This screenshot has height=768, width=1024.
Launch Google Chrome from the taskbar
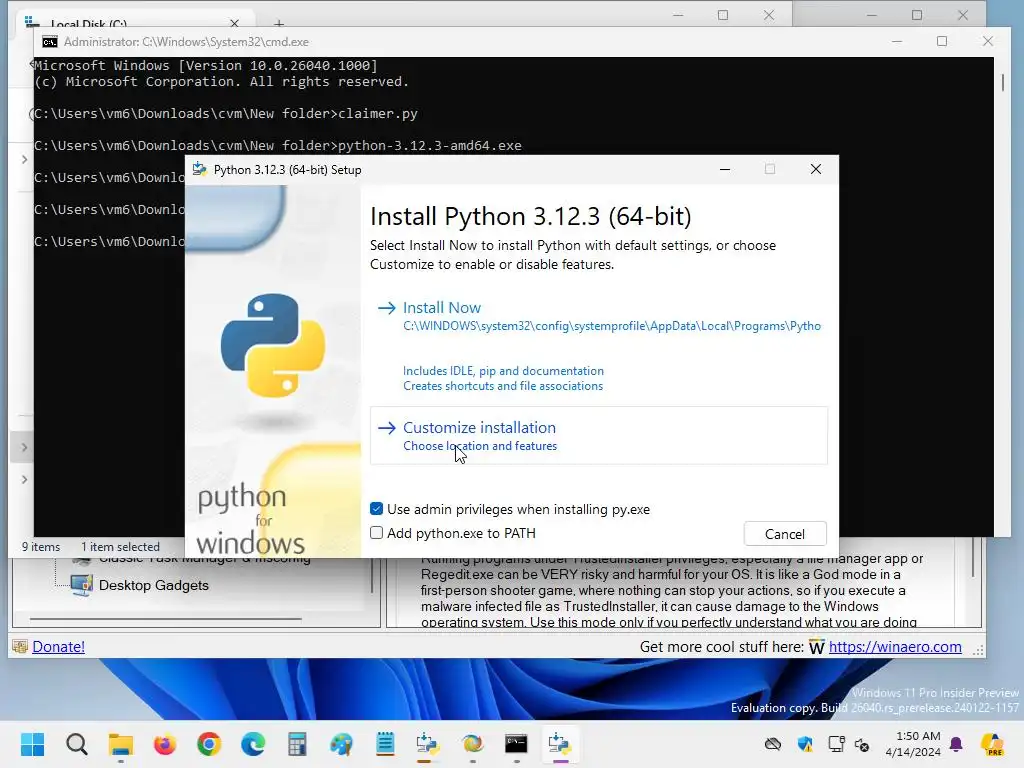pos(209,744)
